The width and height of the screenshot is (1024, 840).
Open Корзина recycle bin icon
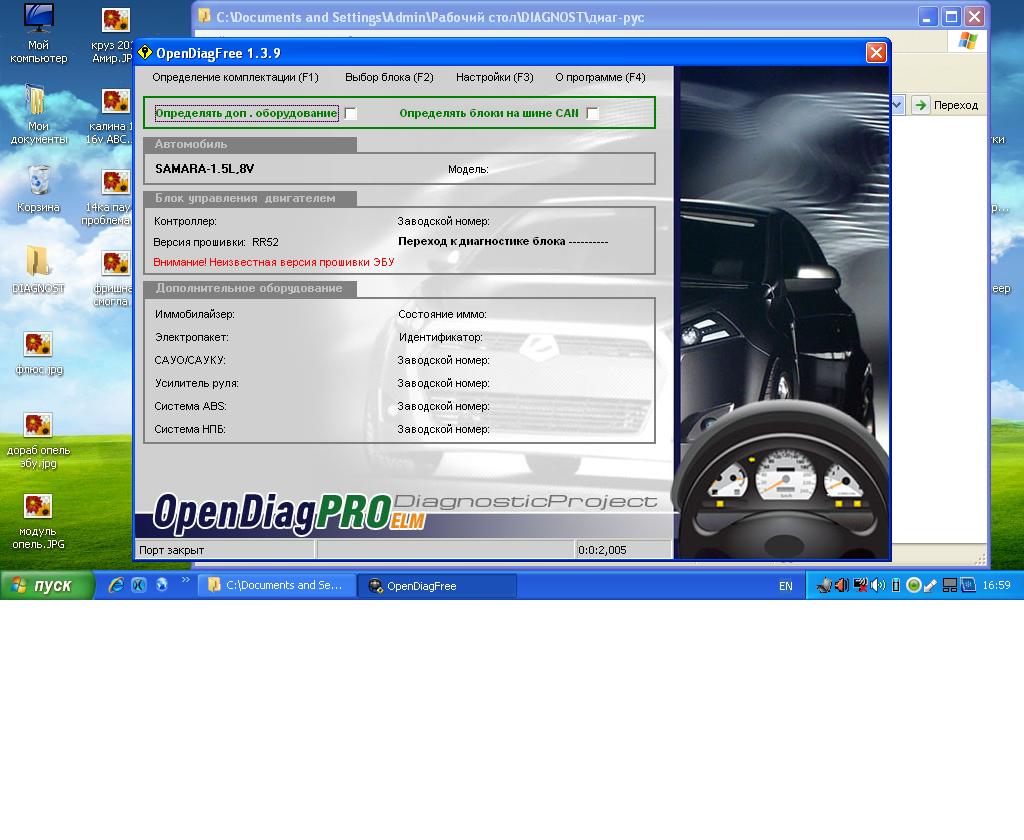tap(39, 188)
